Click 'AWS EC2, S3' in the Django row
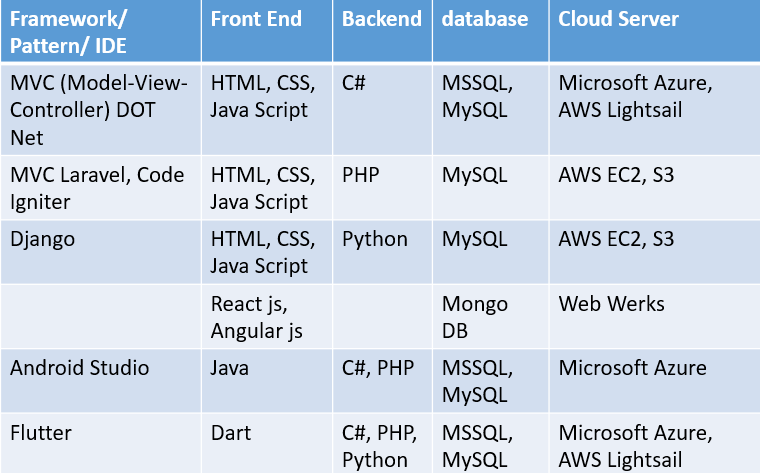Screen dimensions: 760x473 [655, 252]
